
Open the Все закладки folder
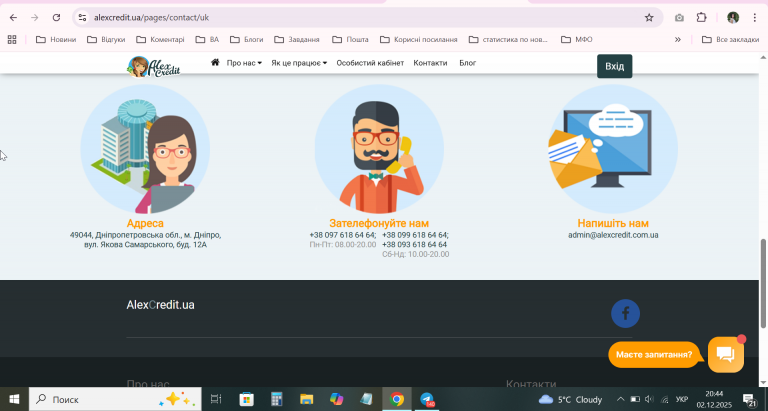point(730,40)
